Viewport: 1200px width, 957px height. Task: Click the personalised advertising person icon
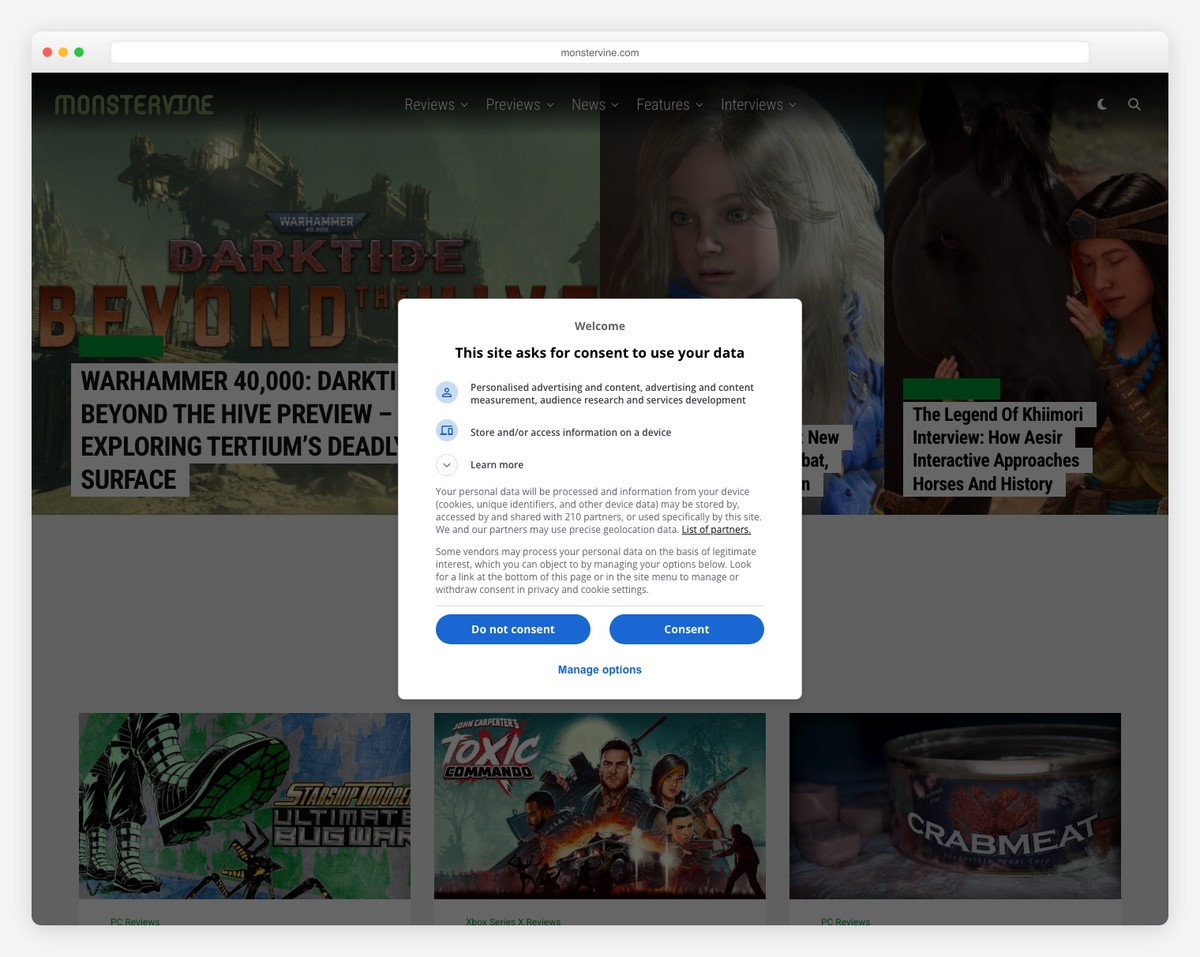click(x=447, y=393)
